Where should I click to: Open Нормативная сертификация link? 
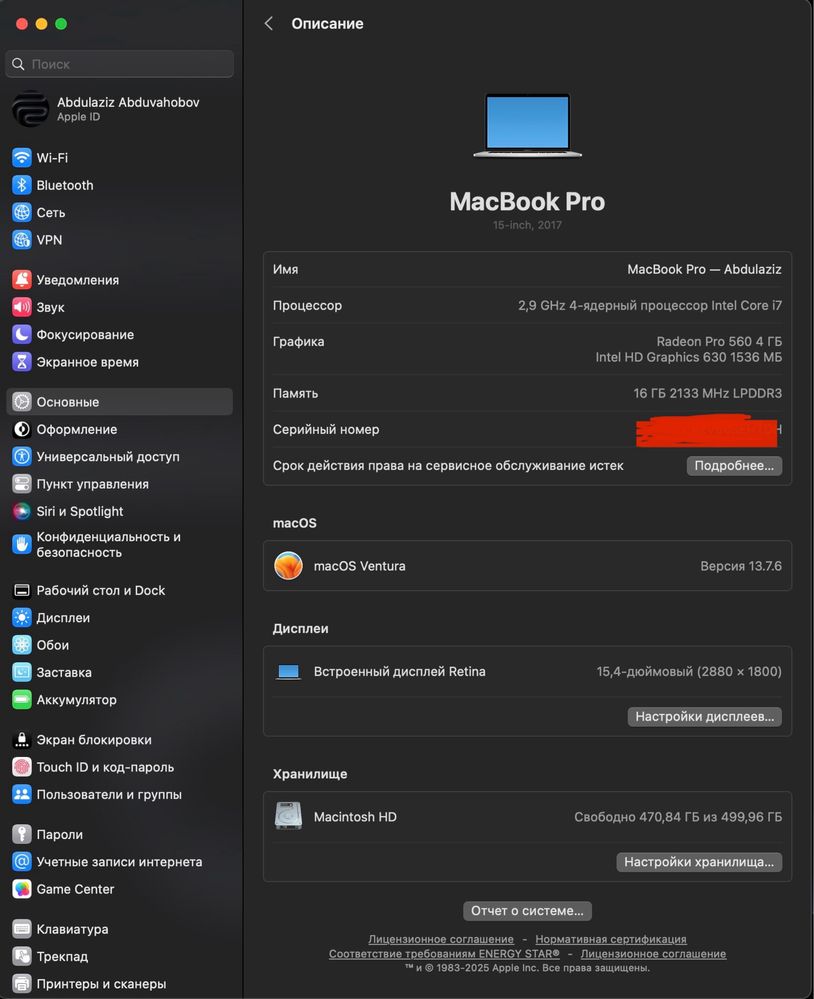(611, 939)
